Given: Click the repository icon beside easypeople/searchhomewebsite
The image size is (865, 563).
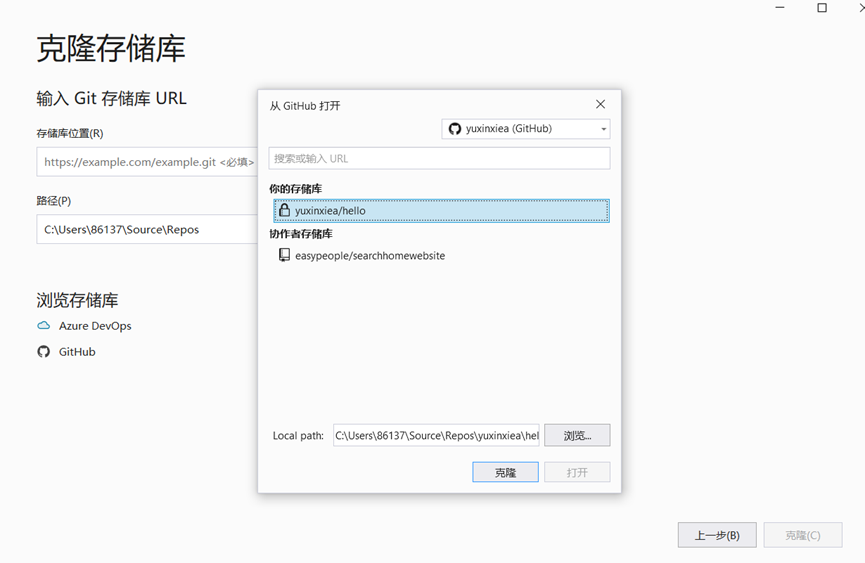Looking at the screenshot, I should point(284,255).
